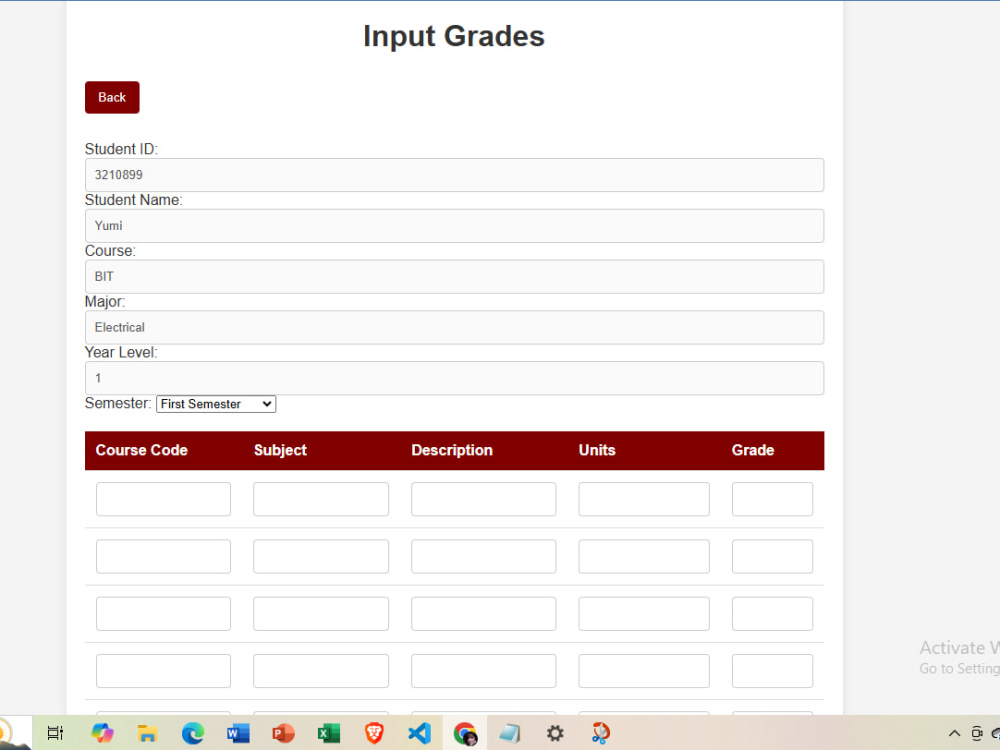Image resolution: width=1000 pixels, height=750 pixels.
Task: Open Microsoft Edge from the taskbar
Action: tap(193, 733)
